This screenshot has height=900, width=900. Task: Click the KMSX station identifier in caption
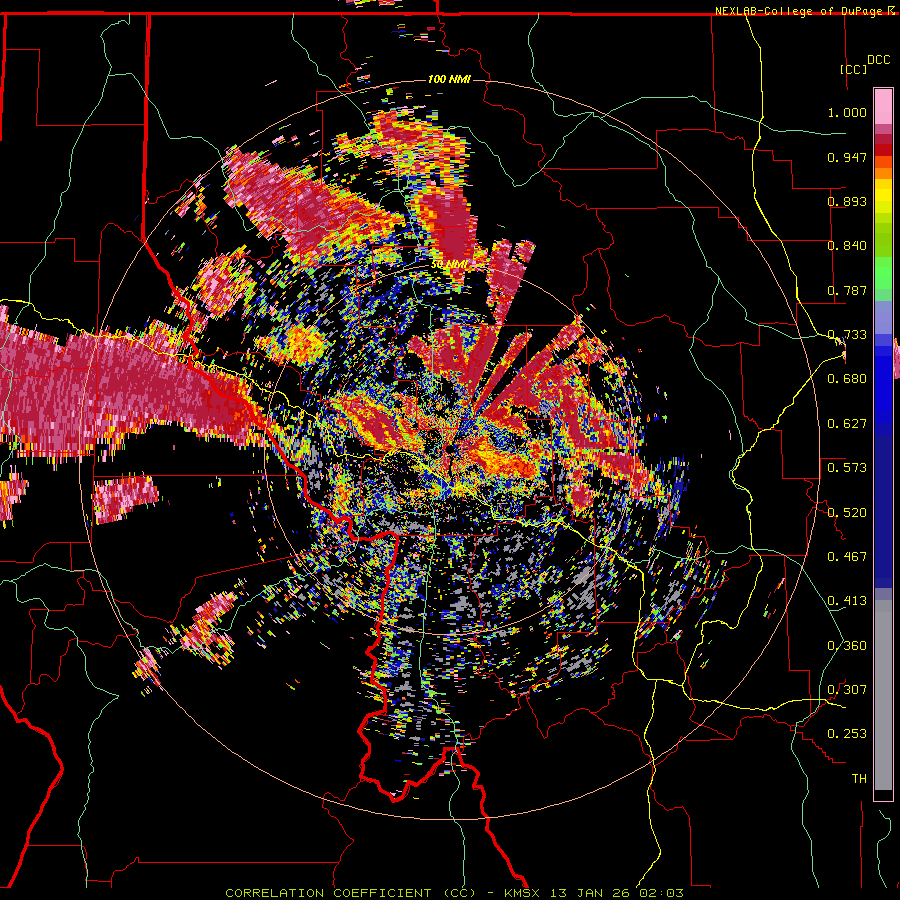click(x=523, y=893)
